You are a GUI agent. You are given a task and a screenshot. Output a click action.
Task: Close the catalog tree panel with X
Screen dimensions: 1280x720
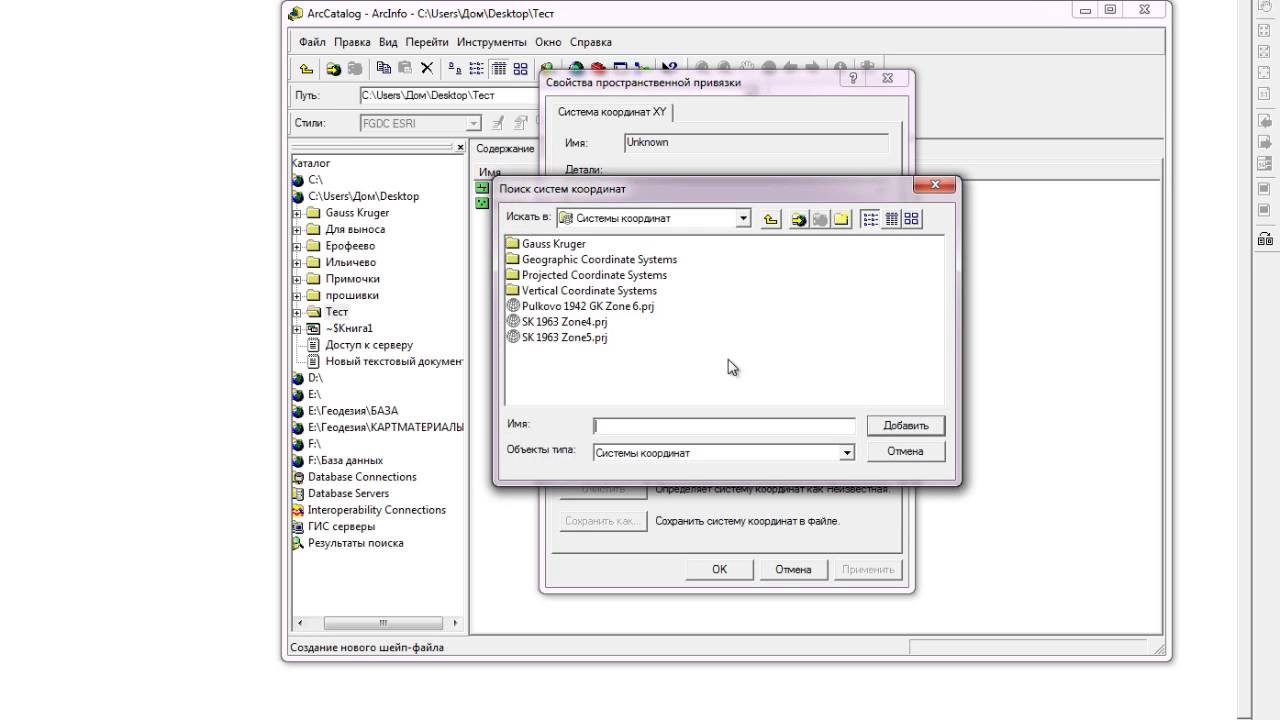coord(460,148)
